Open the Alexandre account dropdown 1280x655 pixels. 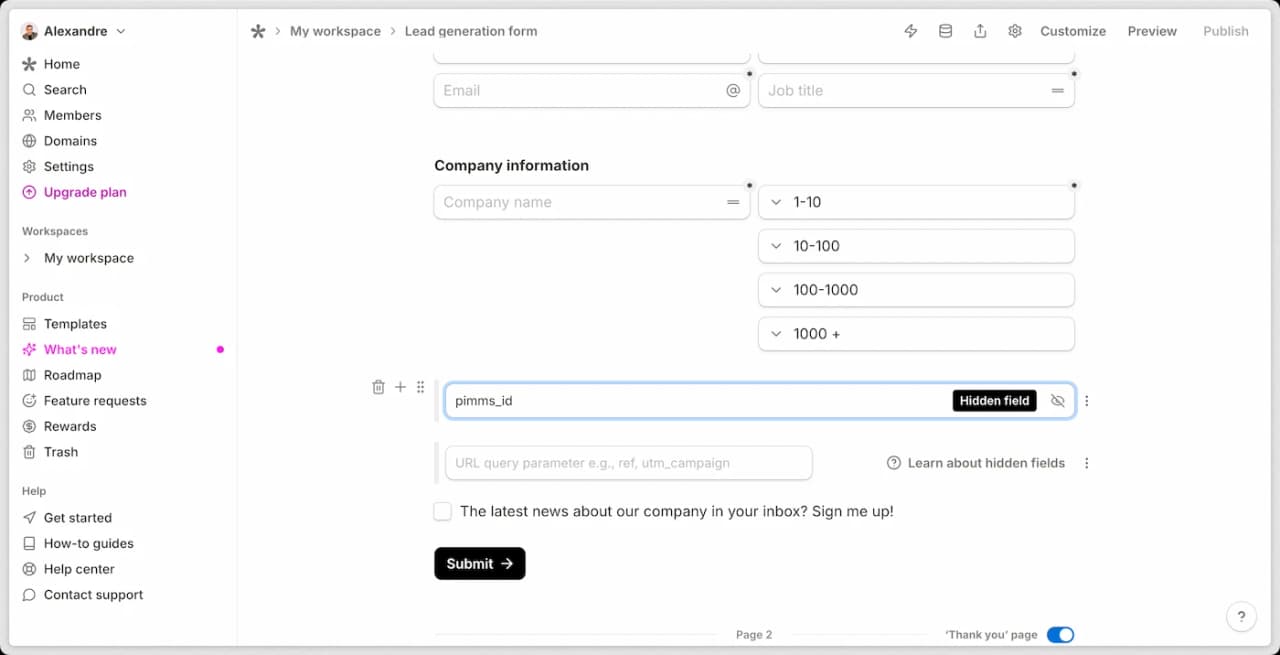[74, 31]
